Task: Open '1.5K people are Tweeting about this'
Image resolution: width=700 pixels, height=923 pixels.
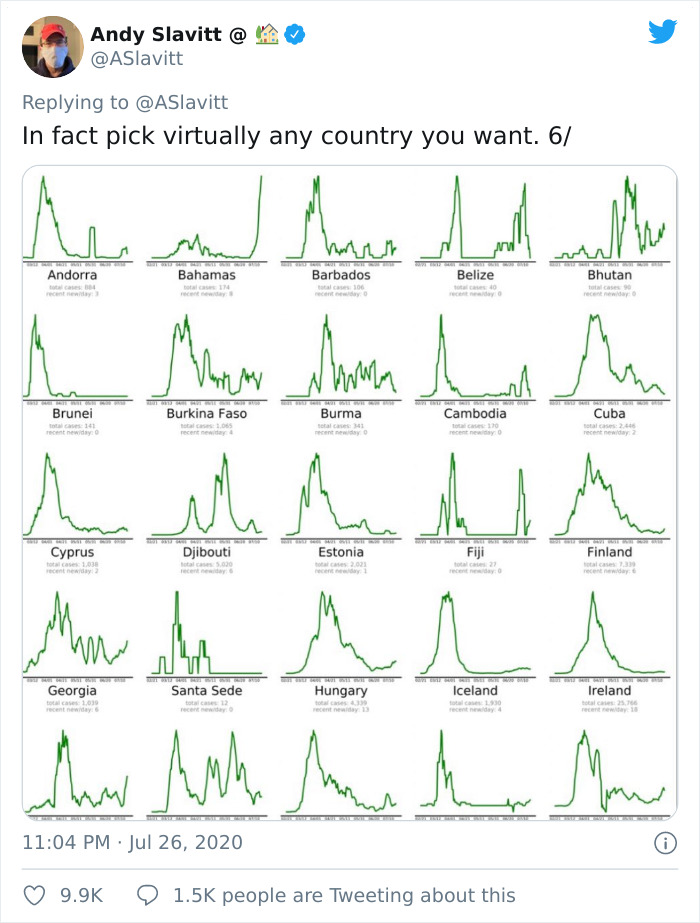Action: [x=344, y=895]
